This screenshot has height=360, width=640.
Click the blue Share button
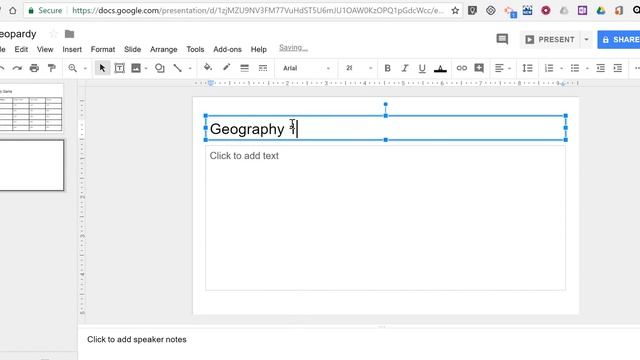[x=619, y=40]
